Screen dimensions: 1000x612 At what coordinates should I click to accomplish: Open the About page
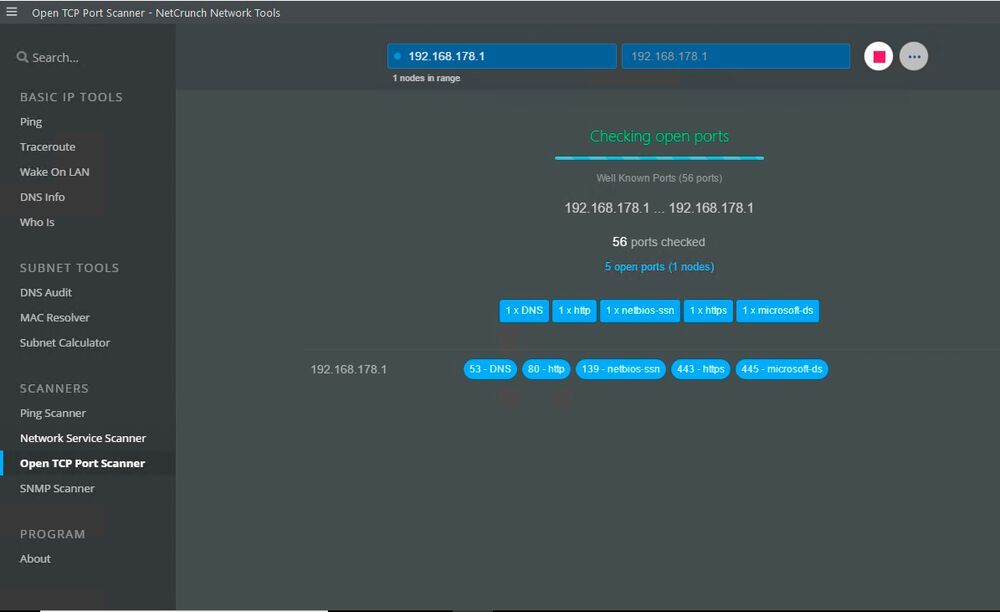(35, 559)
